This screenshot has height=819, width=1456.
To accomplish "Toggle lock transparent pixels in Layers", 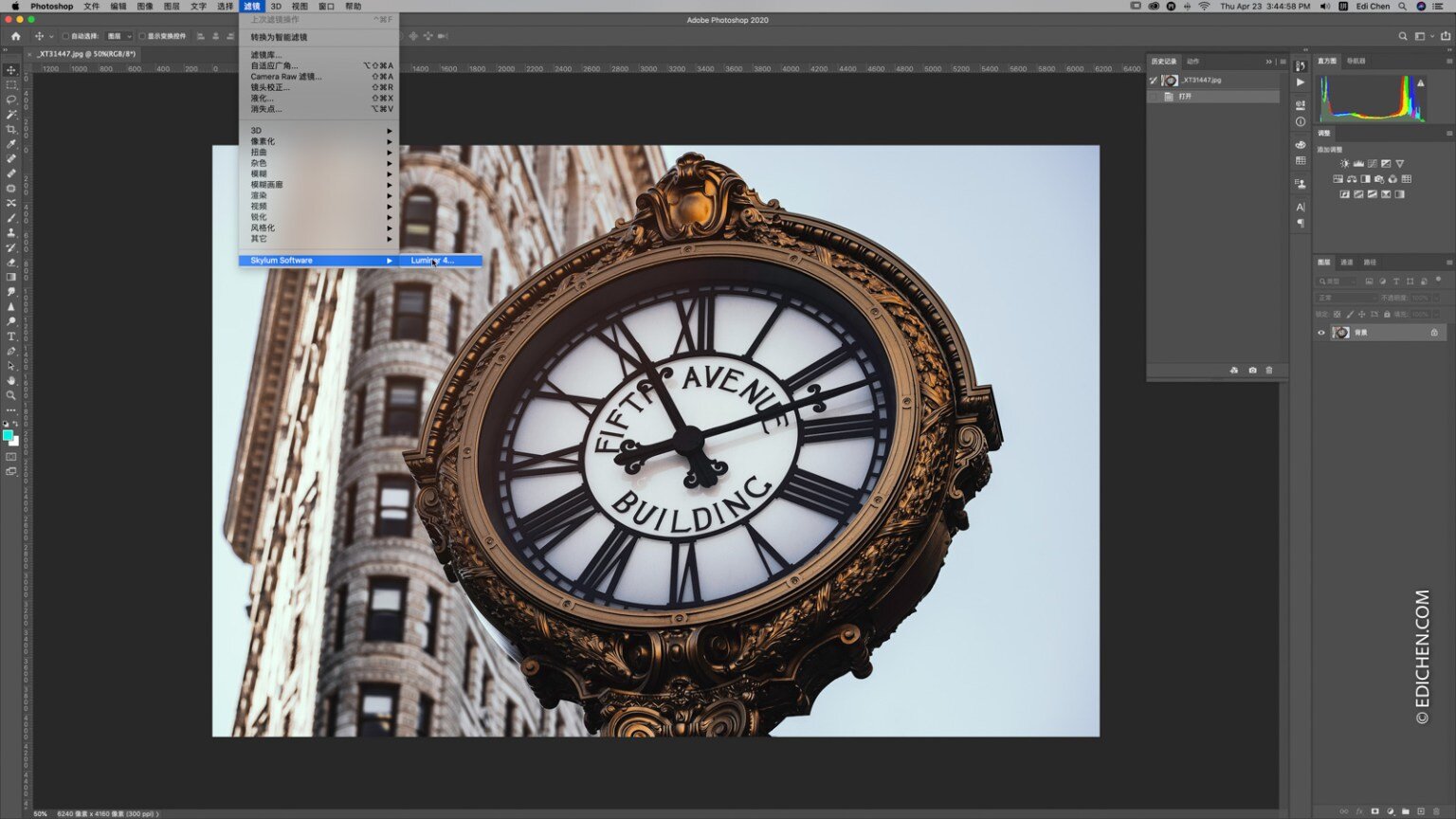I will (x=1338, y=314).
